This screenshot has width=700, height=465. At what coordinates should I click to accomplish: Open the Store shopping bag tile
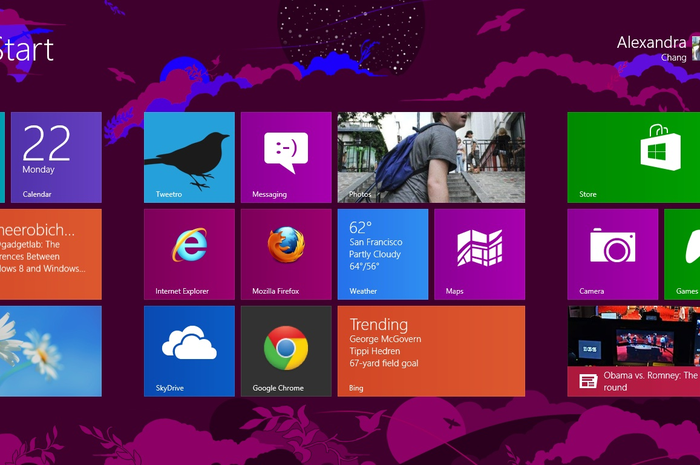[x=633, y=158]
